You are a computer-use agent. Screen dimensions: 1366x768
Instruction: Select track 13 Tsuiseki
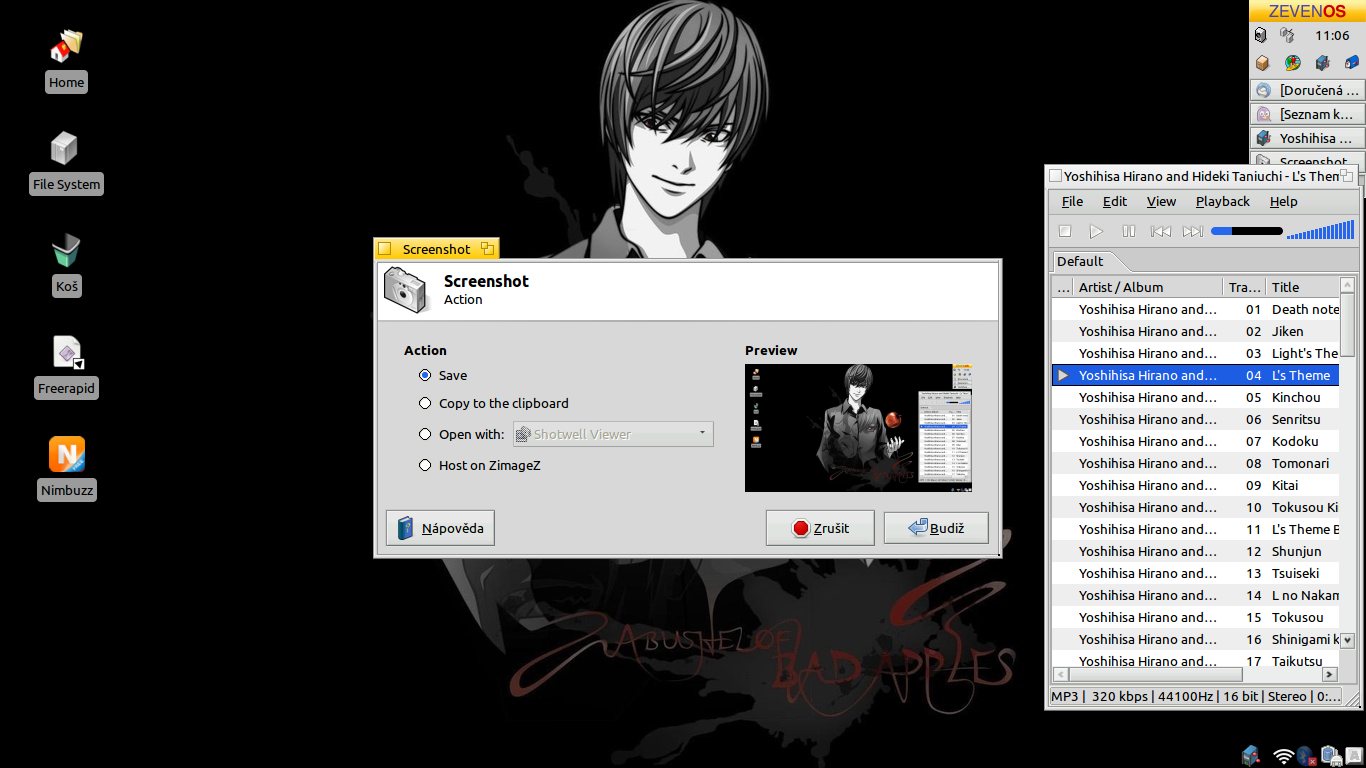pos(1195,573)
